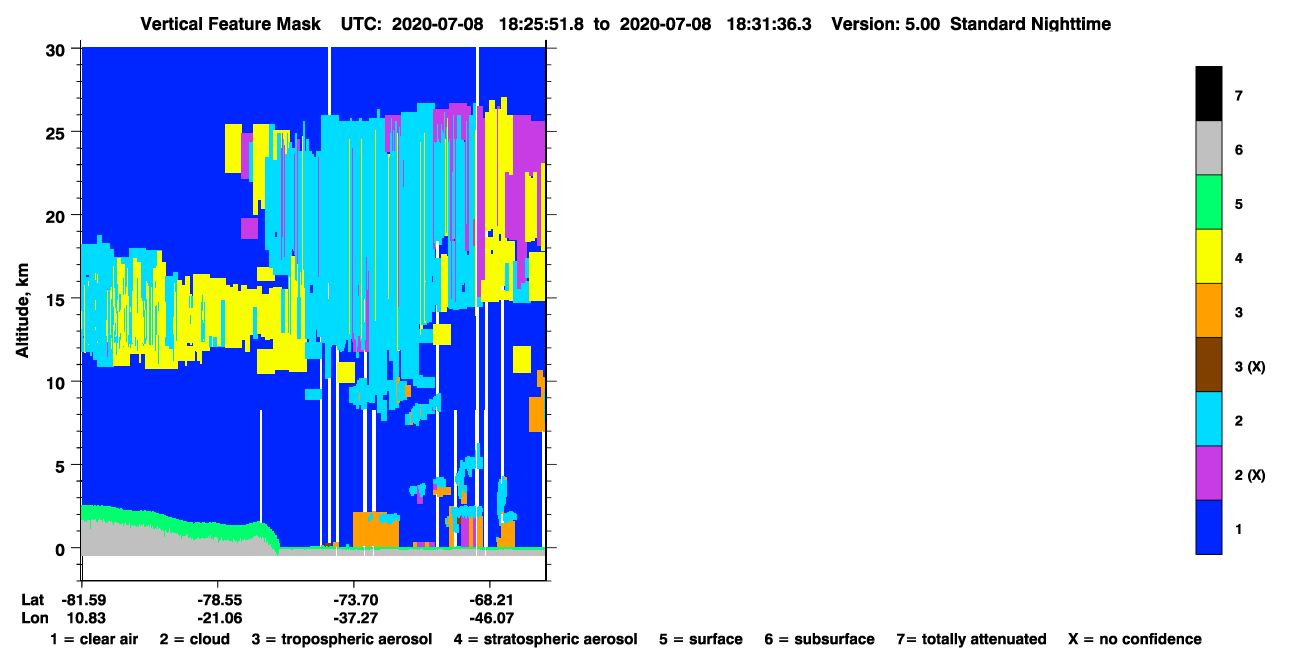Click the end UTC time 18:31:36.3

coord(770,23)
